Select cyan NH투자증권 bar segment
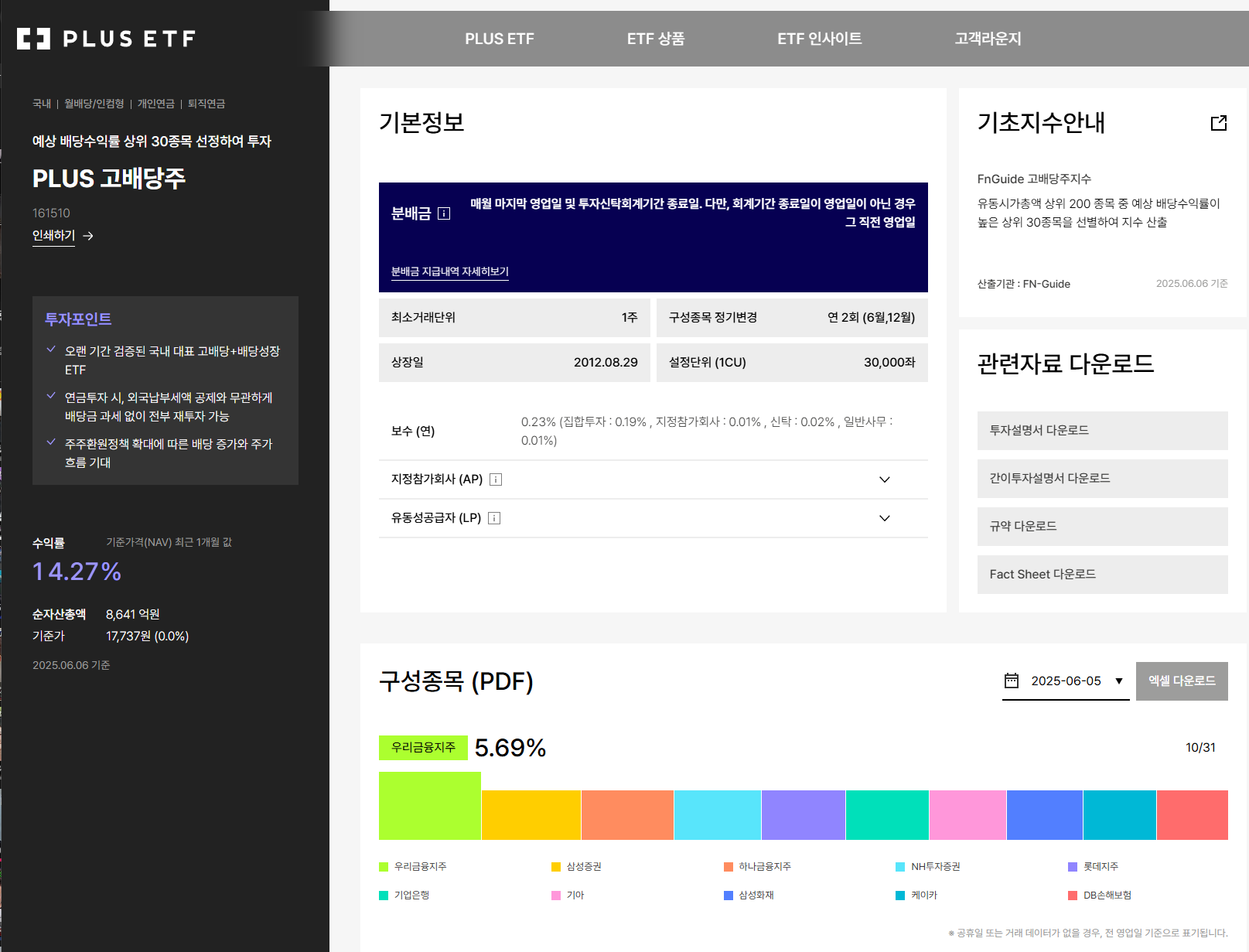1249x952 pixels. click(x=718, y=815)
